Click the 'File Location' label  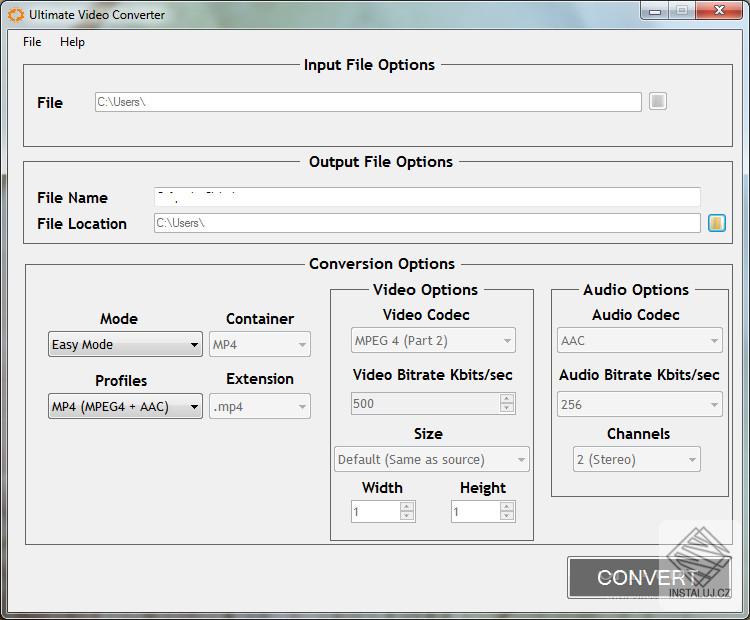82,223
